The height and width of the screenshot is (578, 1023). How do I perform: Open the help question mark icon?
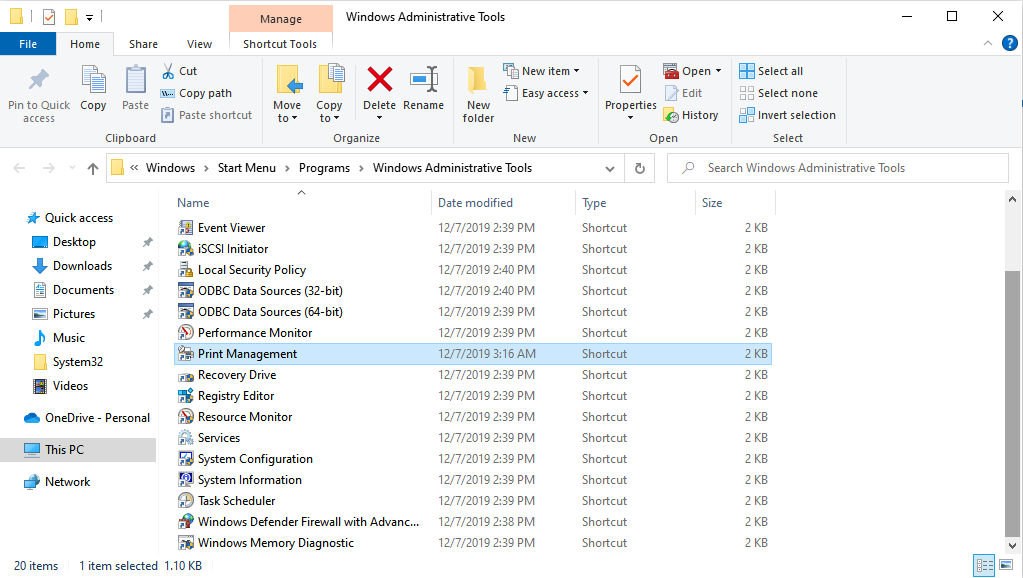coord(1009,44)
